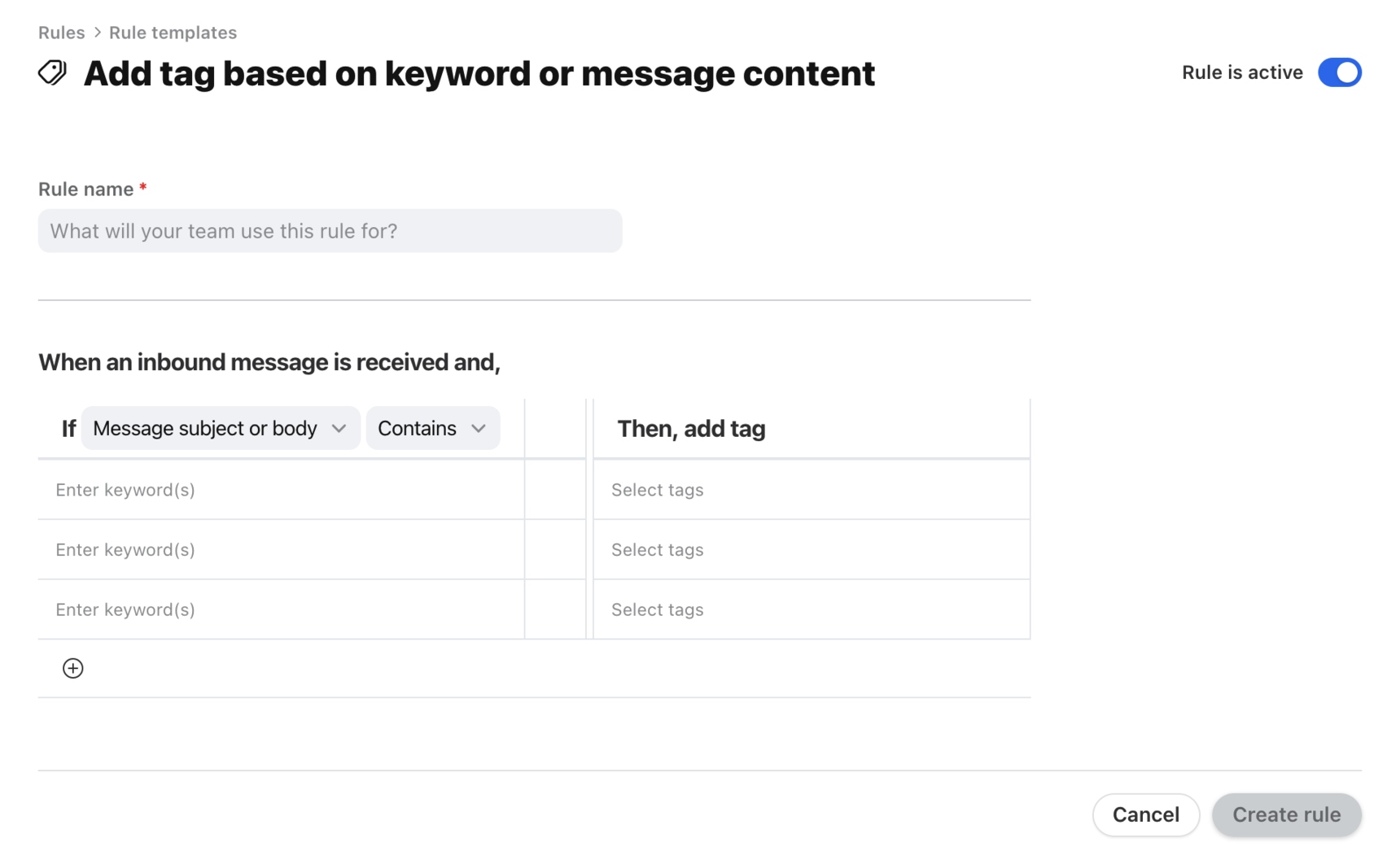Screen dimensions: 1400x856
Task: Open the Contains condition dropdown
Action: pos(432,428)
